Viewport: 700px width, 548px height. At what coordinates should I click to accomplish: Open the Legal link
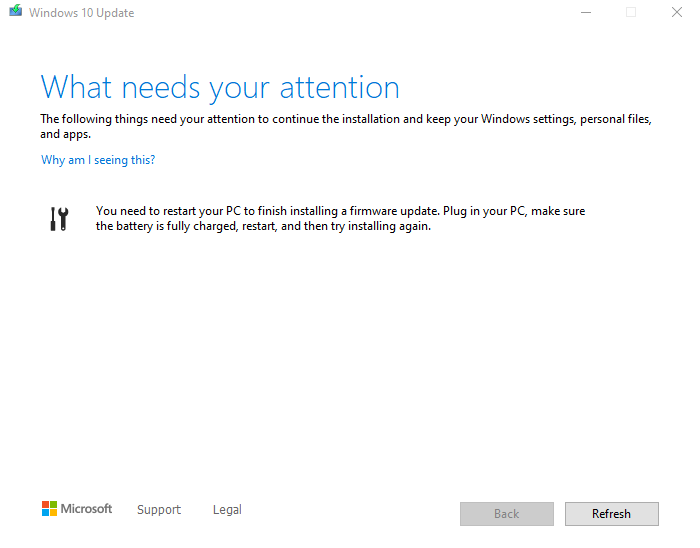[227, 510]
